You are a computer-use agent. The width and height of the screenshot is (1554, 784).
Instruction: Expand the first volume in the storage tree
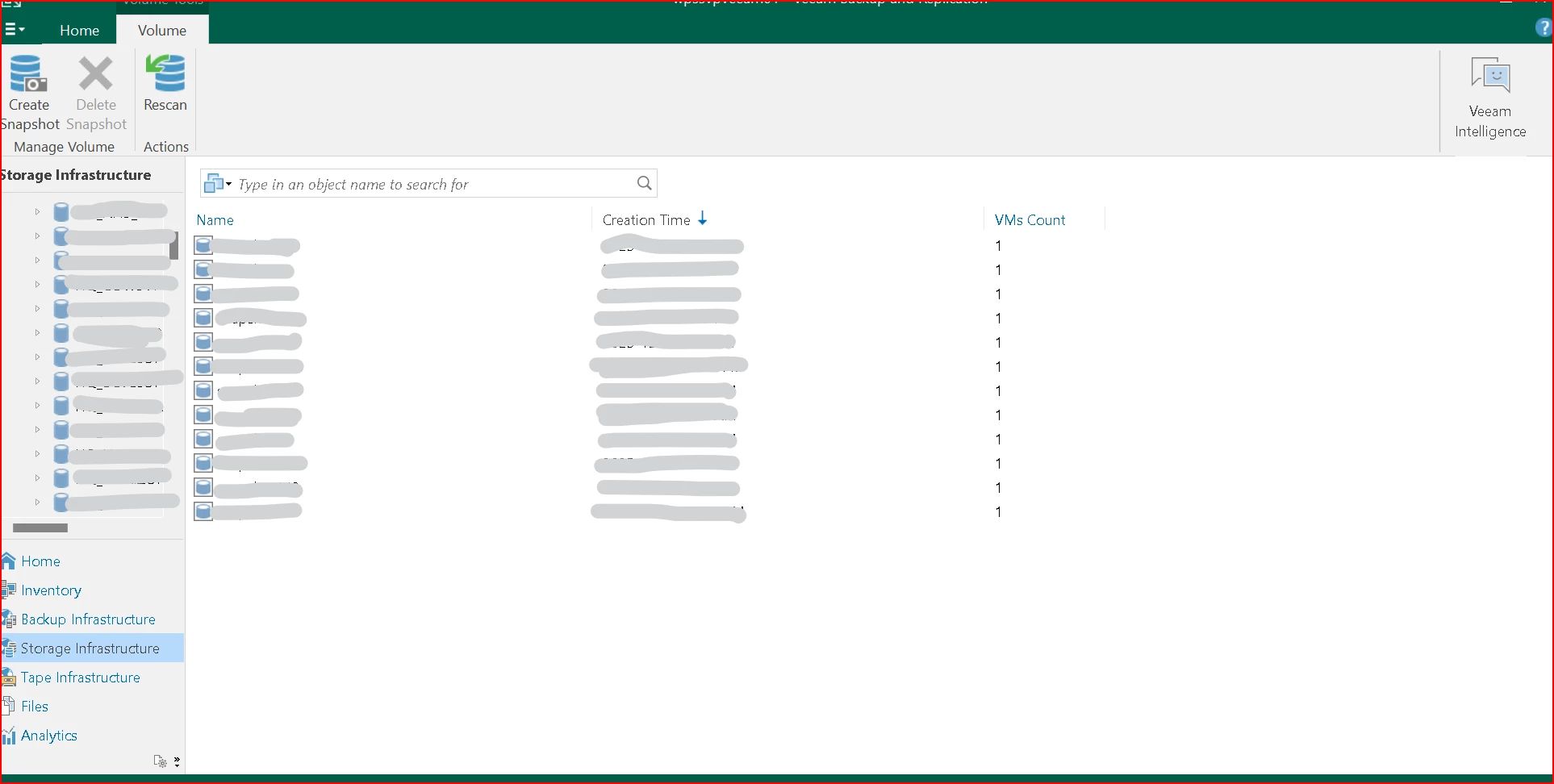37,211
